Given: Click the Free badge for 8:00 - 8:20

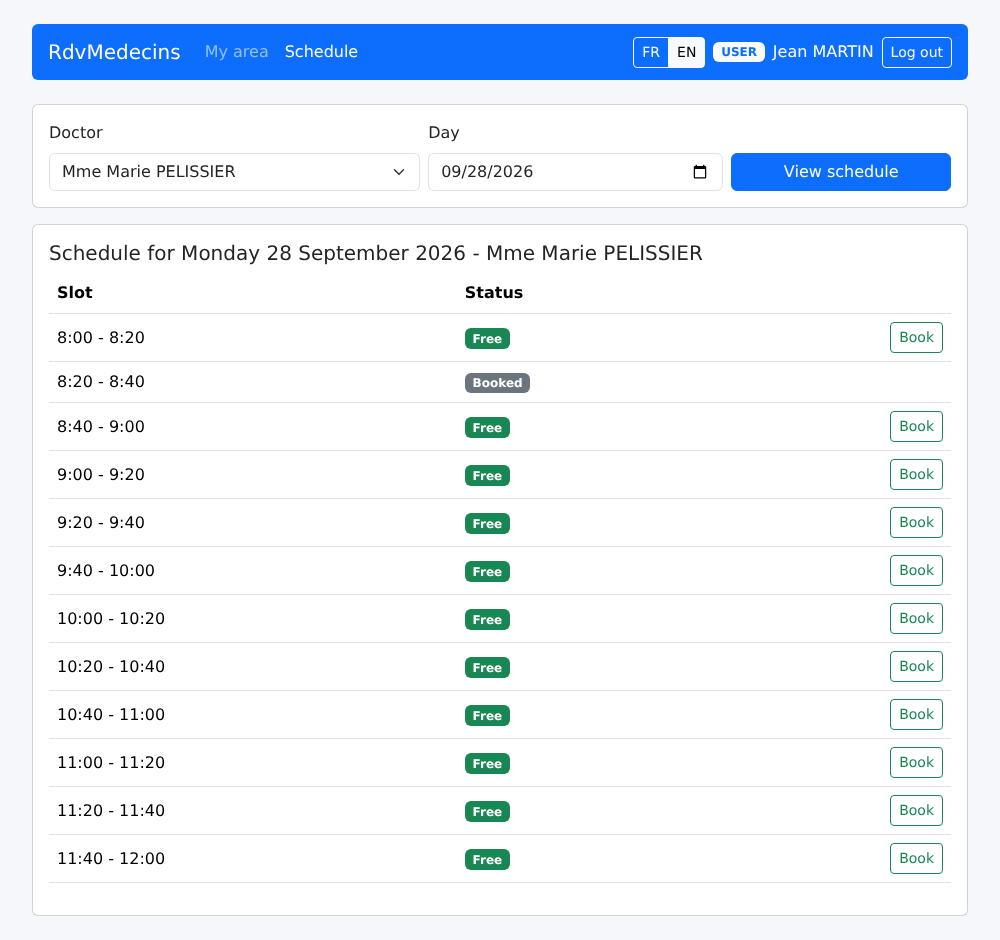Looking at the screenshot, I should 487,339.
